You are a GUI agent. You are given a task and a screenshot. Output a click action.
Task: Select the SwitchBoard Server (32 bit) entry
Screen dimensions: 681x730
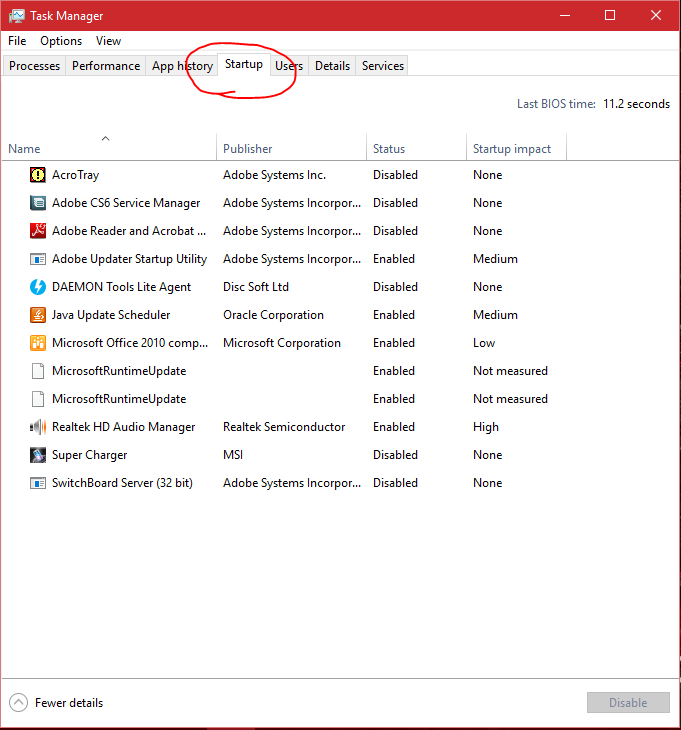pos(122,483)
